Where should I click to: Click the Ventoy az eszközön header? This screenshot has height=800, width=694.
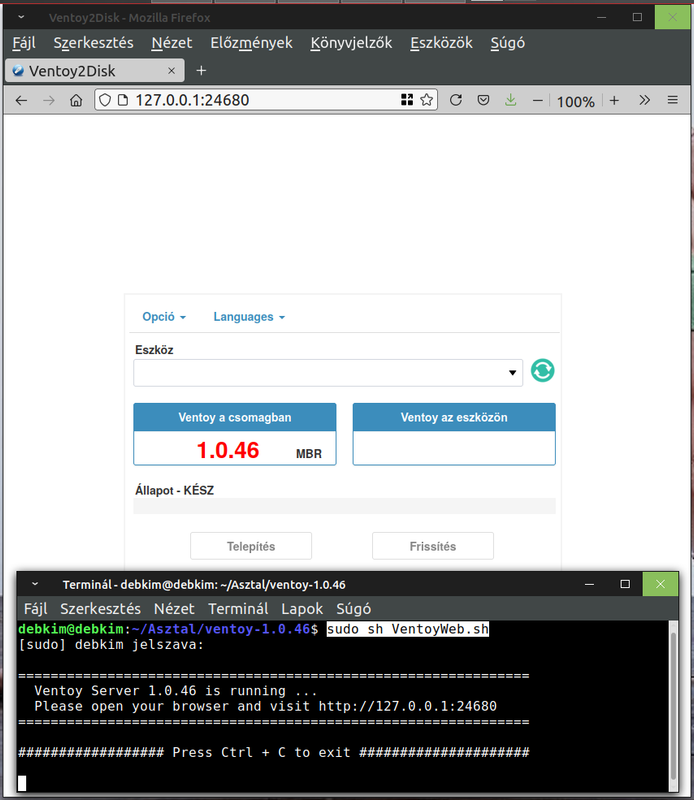[454, 417]
